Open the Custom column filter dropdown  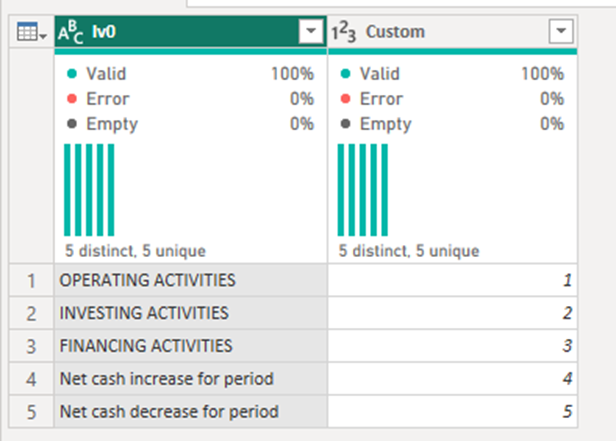tap(560, 33)
